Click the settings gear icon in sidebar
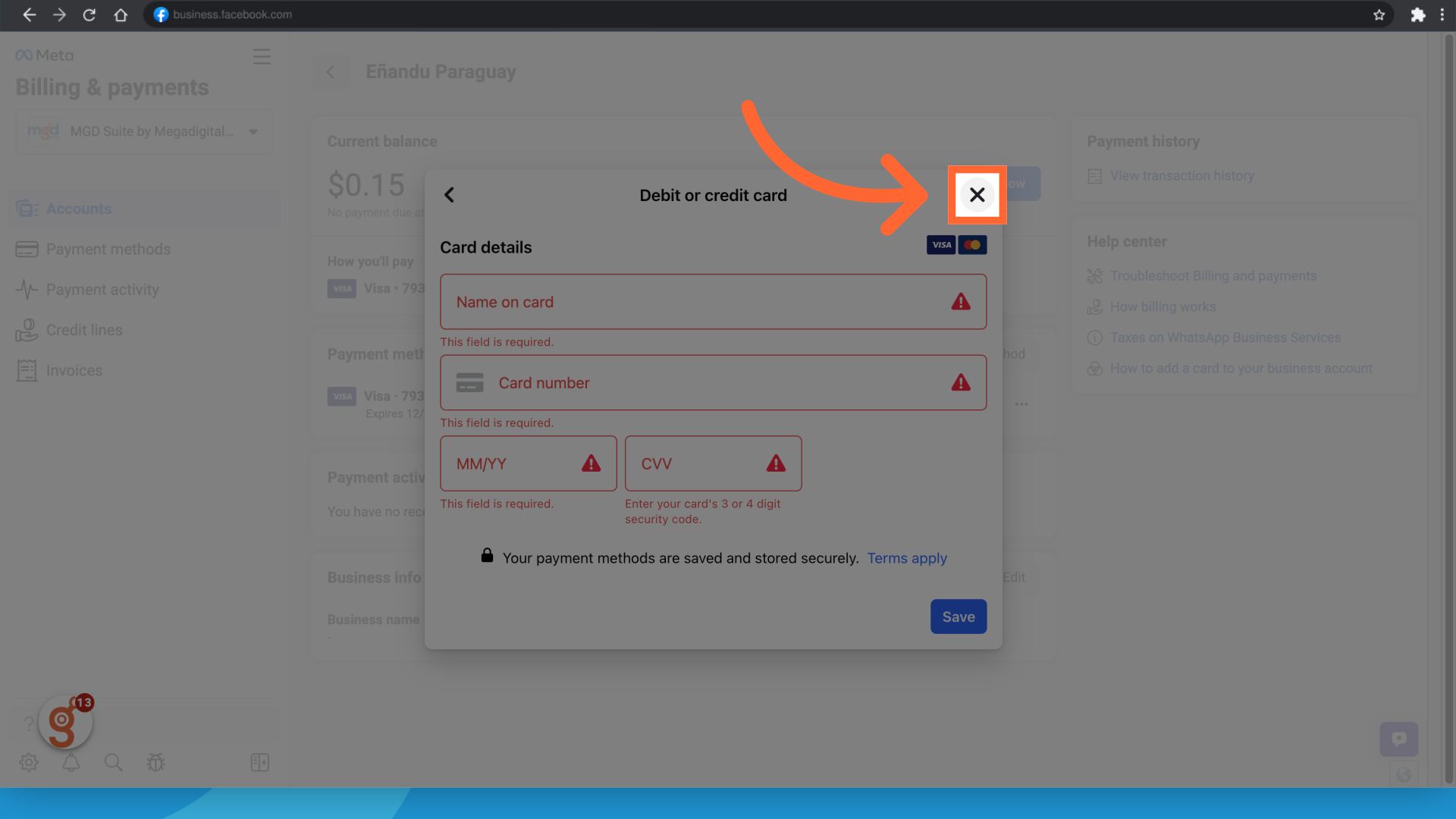Screen dimensions: 1456x819 (x=29, y=762)
